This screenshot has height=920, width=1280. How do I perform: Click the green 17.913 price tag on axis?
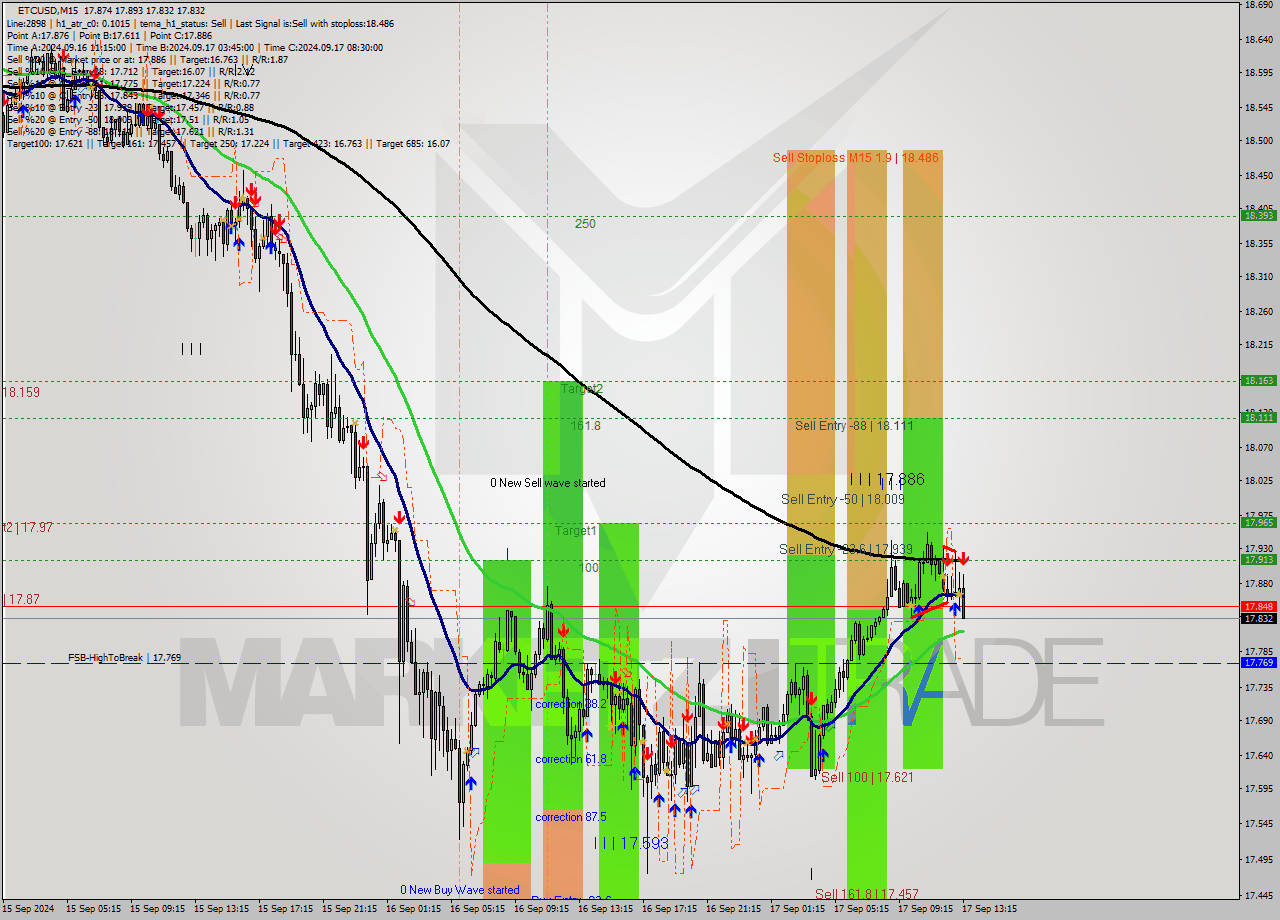(x=1258, y=559)
